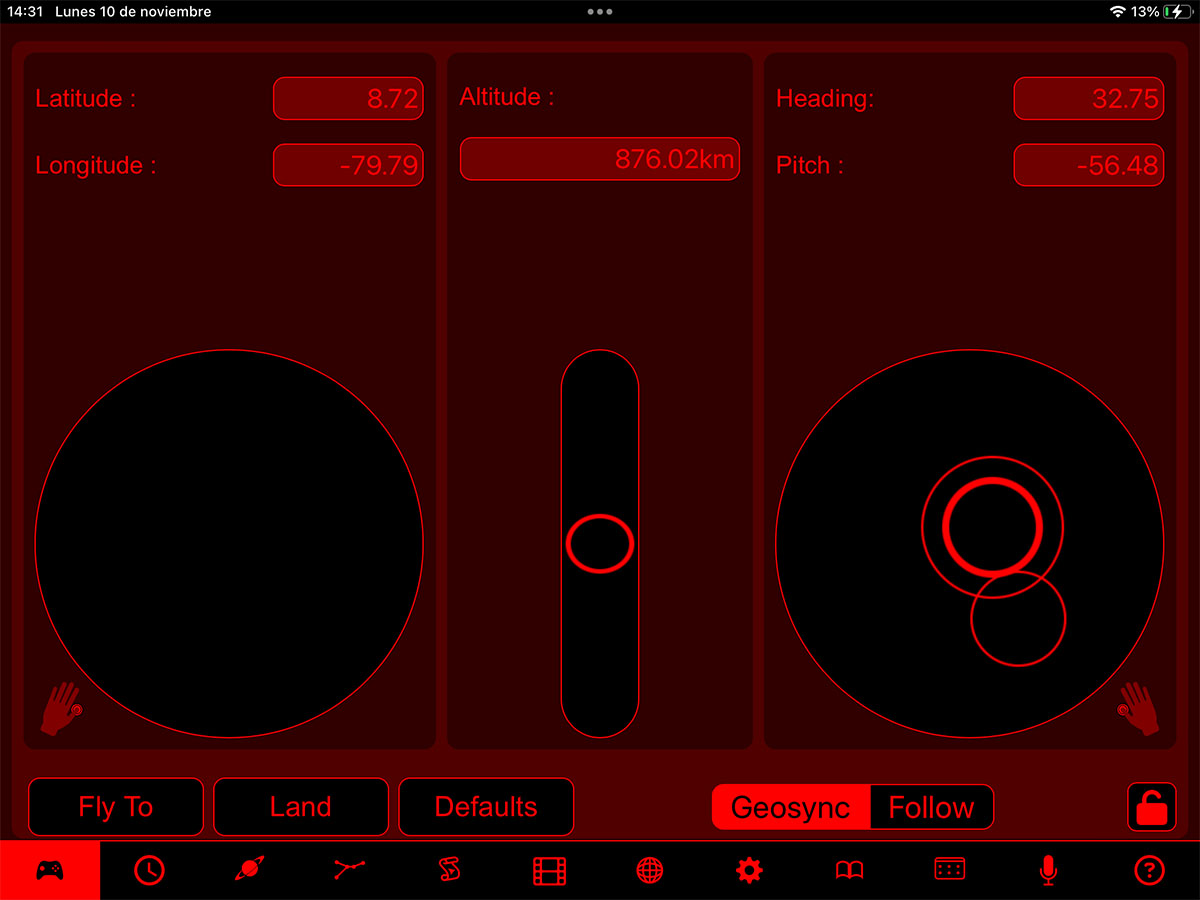Restore Defaults settings

tap(486, 807)
